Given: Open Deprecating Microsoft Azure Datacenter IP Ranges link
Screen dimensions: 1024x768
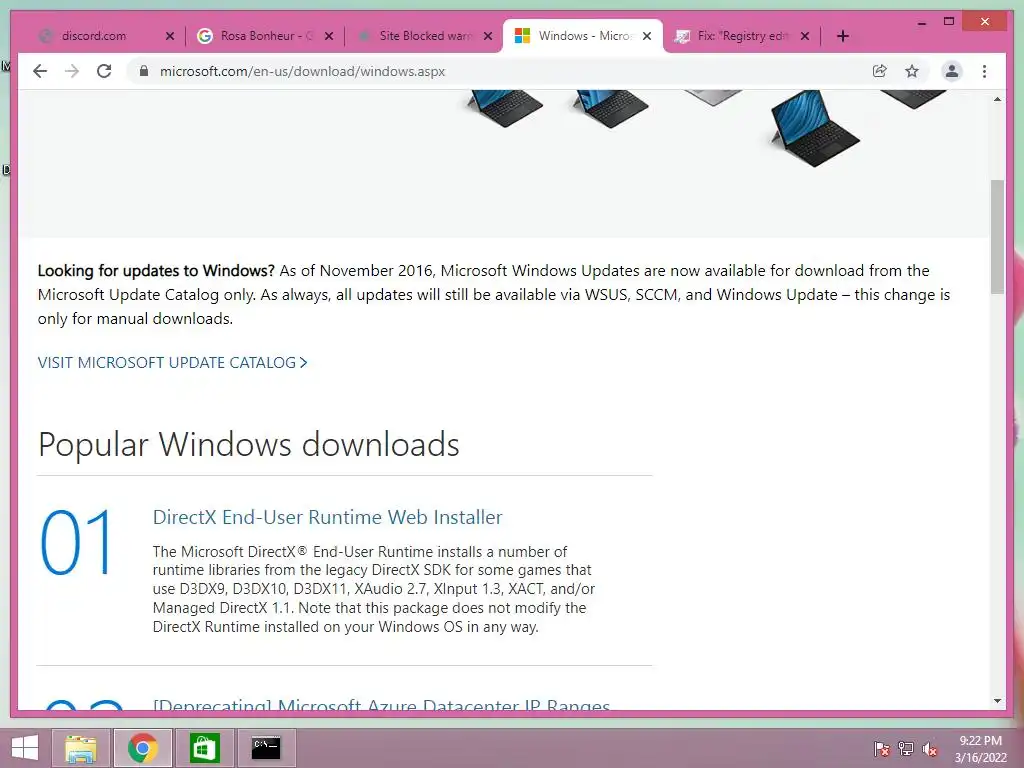Looking at the screenshot, I should tap(381, 705).
